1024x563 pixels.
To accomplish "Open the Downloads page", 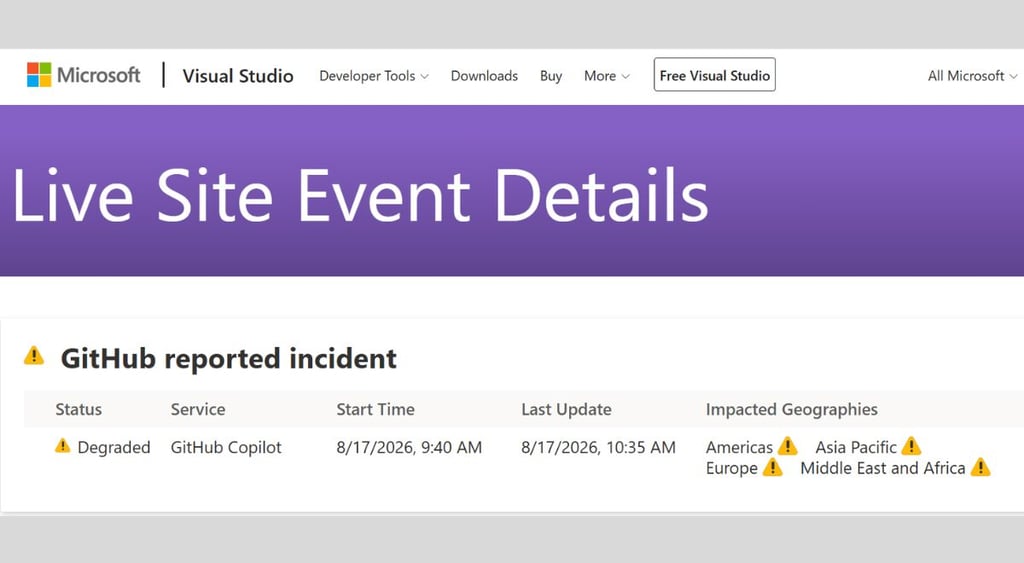I will pos(484,76).
